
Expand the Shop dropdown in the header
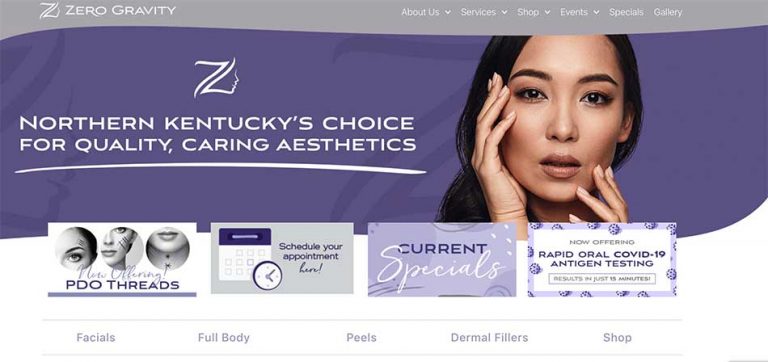click(x=533, y=12)
